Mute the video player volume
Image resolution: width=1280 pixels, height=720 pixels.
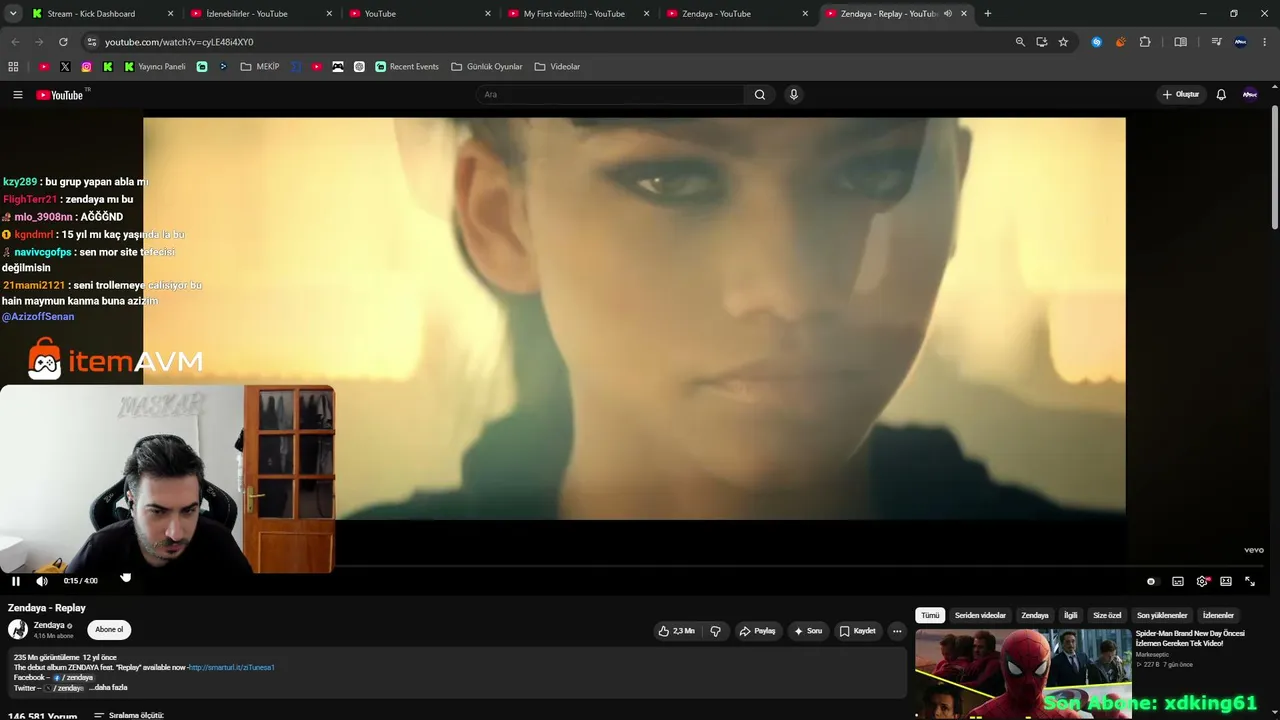tap(42, 581)
